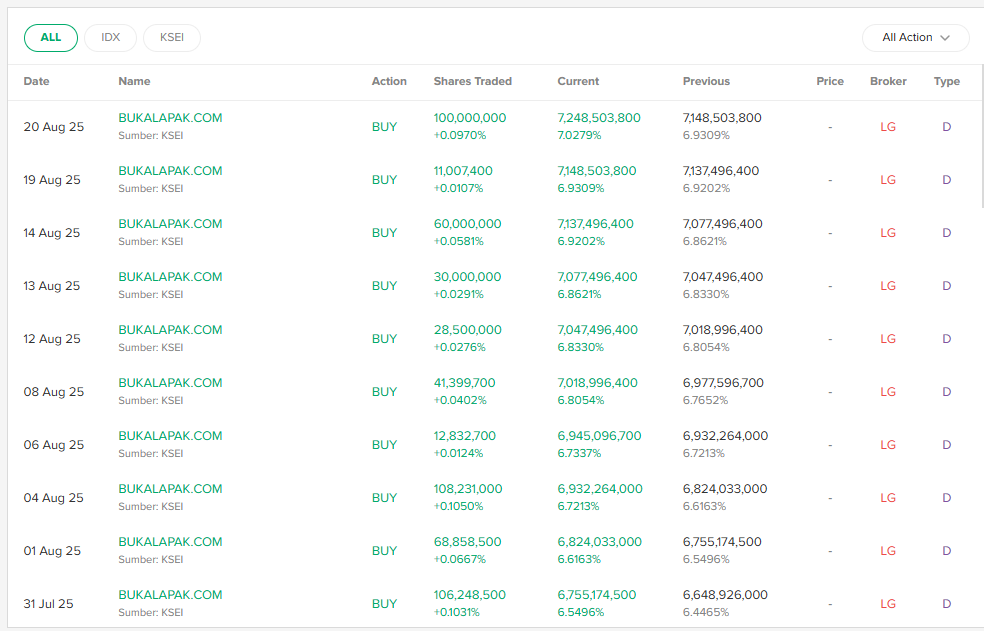Open BUKALAPAK.COM link in 12 Aug 25 row
This screenshot has width=984, height=631.
[170, 330]
